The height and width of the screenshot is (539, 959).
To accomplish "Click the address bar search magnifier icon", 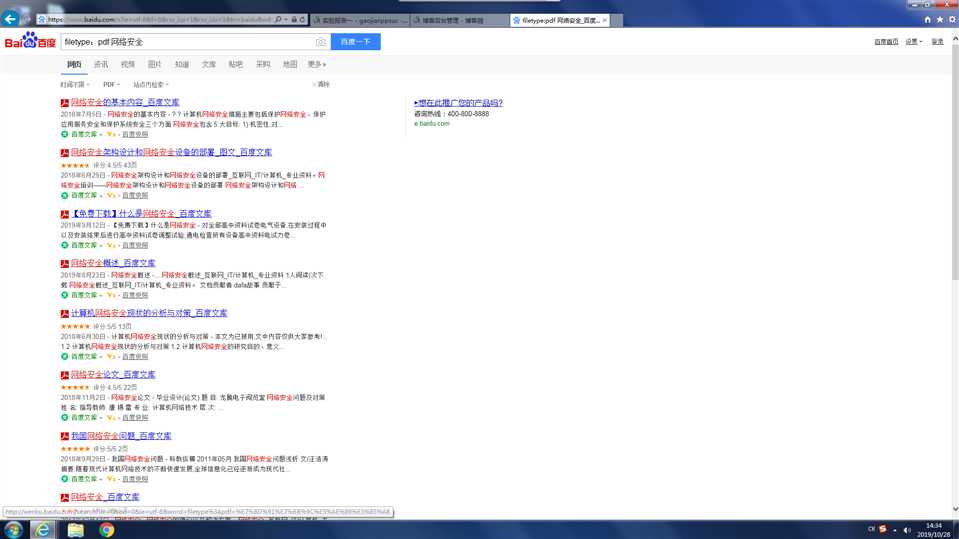I will (278, 20).
